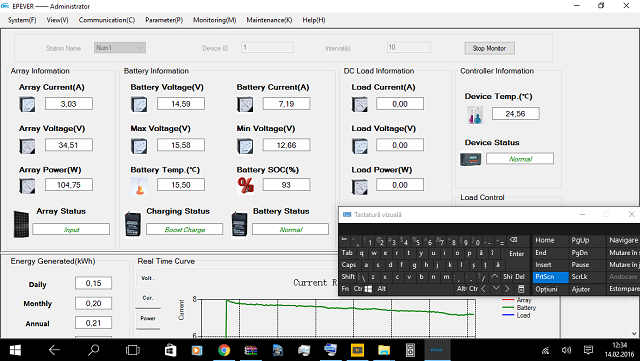
Task: Click the left arrow key on the on-screen keyboard
Action: 483,289
